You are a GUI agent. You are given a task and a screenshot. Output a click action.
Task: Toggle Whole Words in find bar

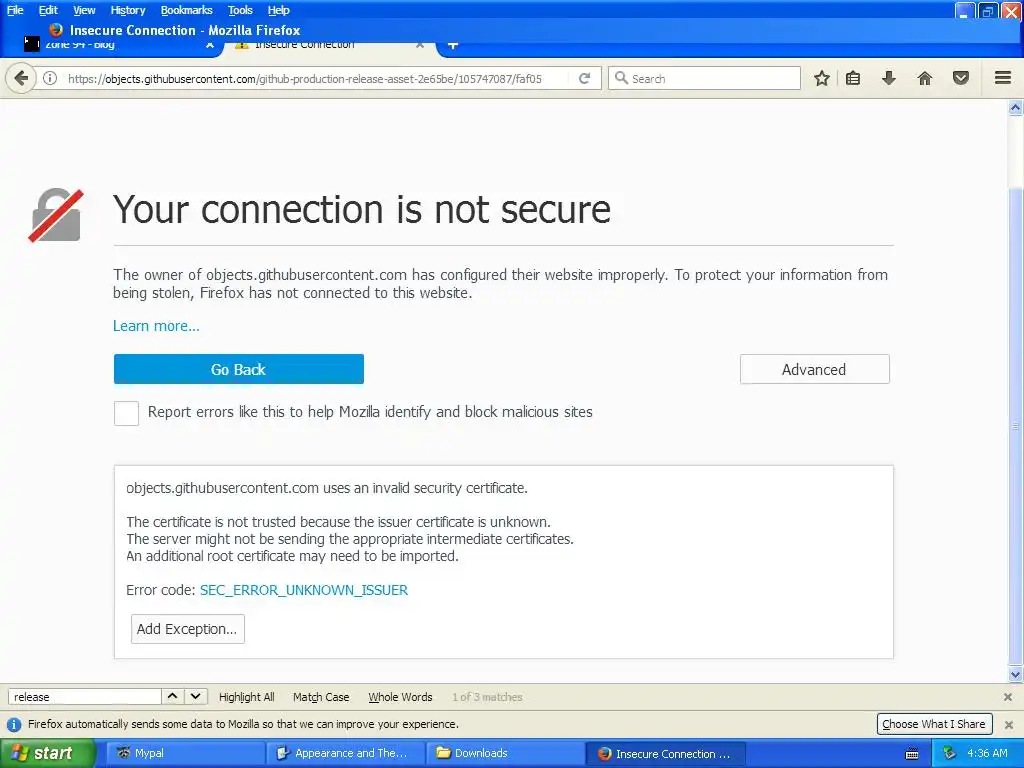[400, 697]
